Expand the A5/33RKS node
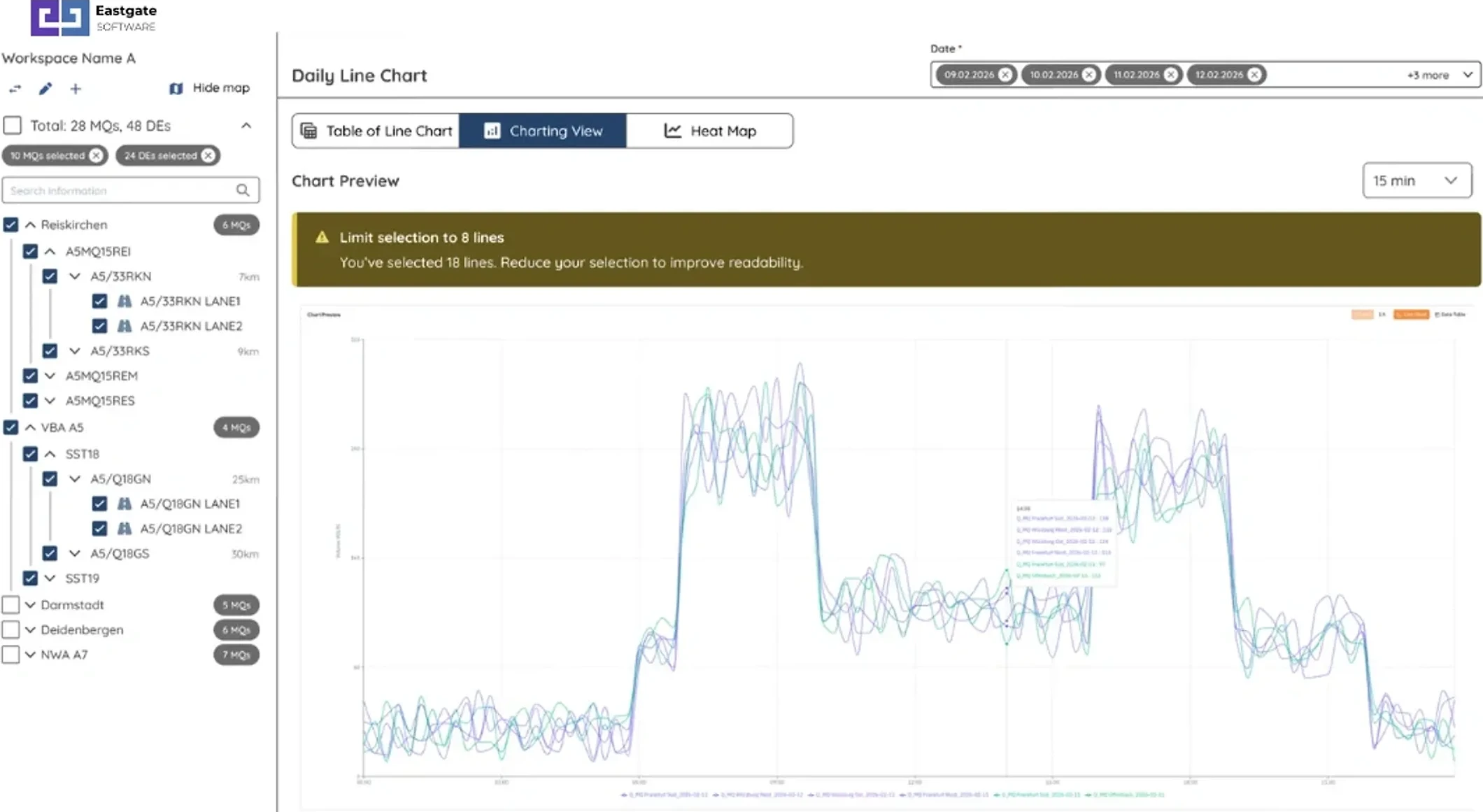This screenshot has width=1483, height=812. point(75,351)
